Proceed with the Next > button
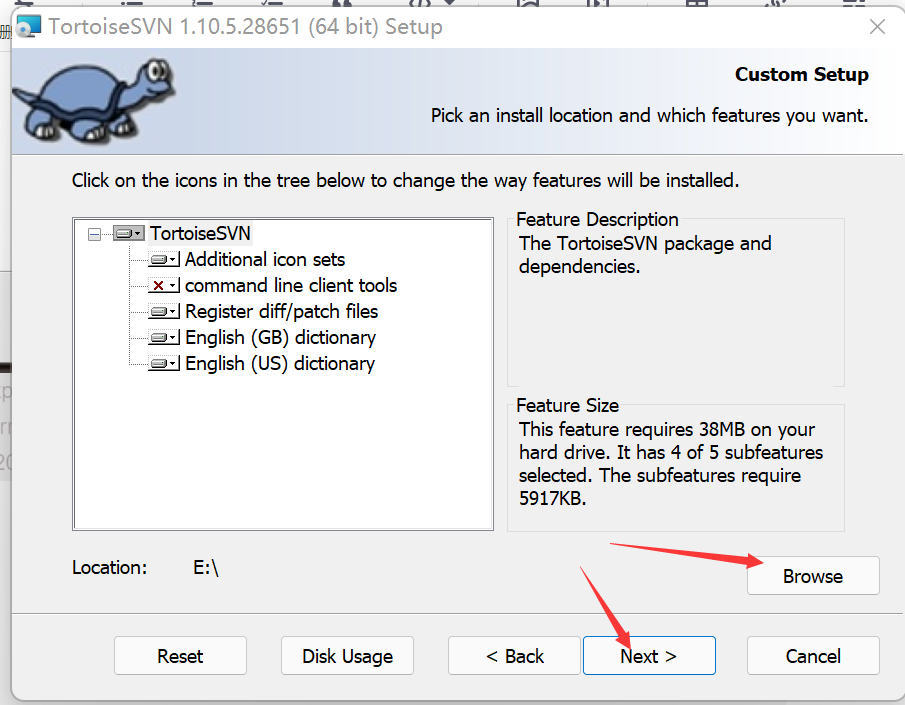This screenshot has width=905, height=705. pyautogui.click(x=649, y=656)
